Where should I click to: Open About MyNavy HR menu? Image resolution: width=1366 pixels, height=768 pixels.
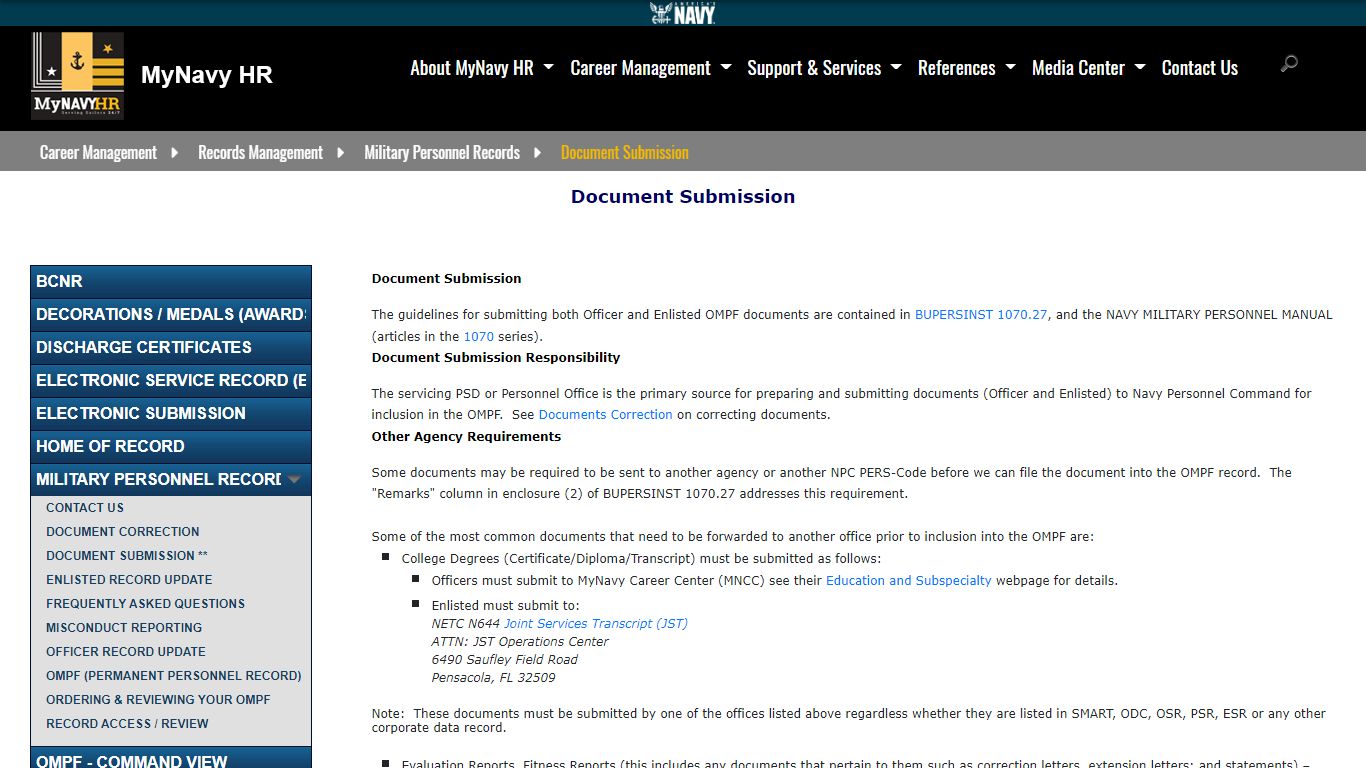(x=472, y=68)
